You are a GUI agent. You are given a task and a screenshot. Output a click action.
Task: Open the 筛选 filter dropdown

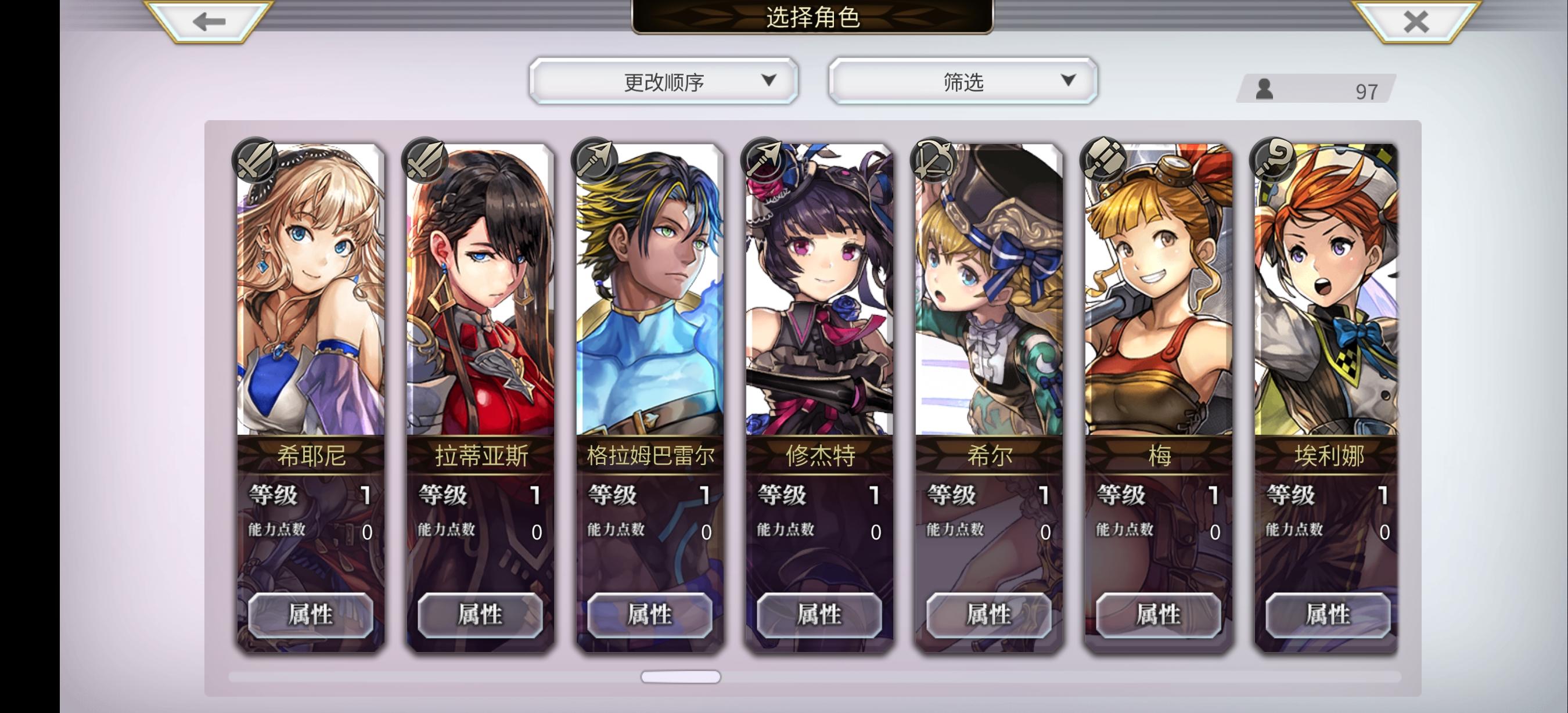point(963,81)
